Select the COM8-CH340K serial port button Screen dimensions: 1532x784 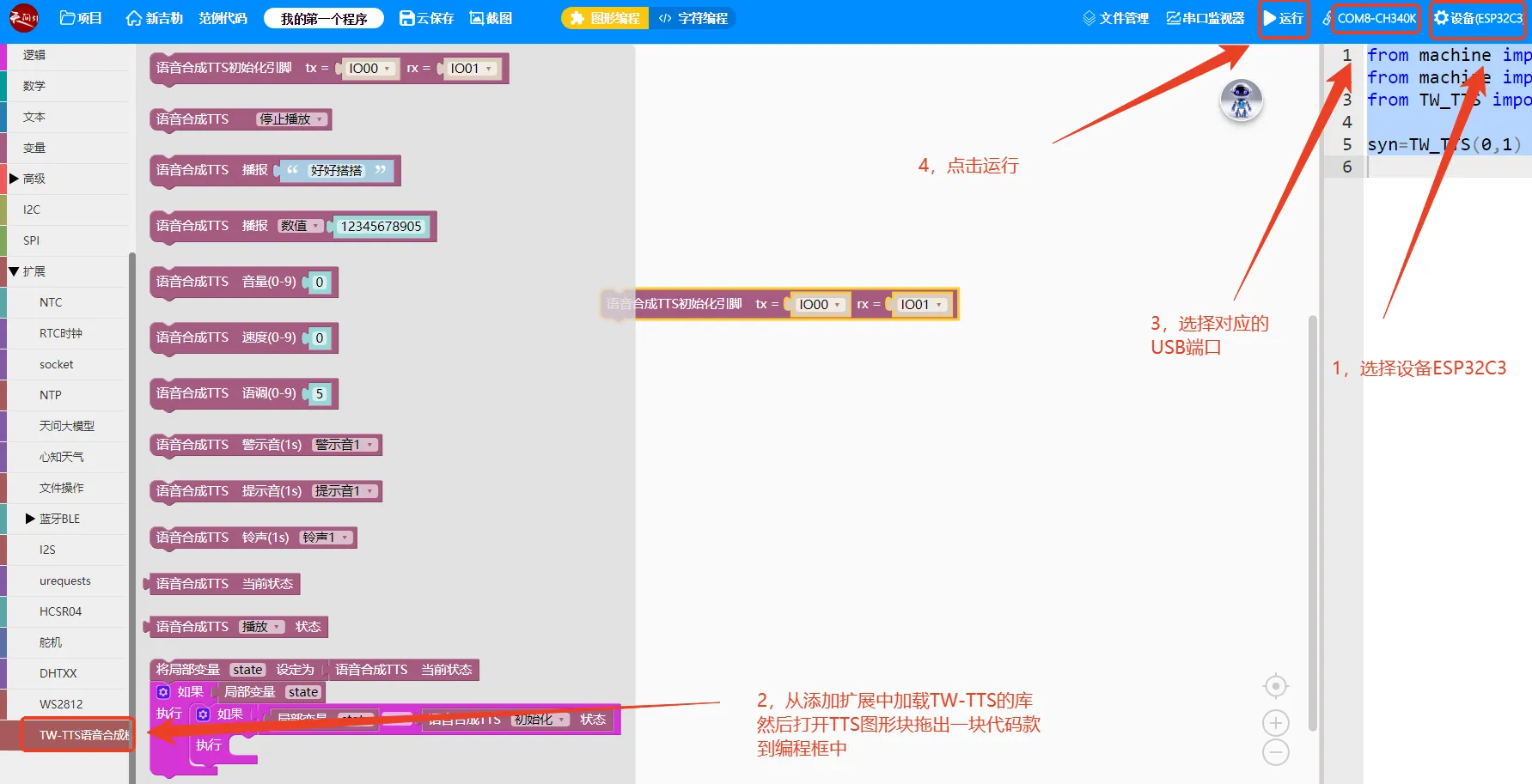1375,18
